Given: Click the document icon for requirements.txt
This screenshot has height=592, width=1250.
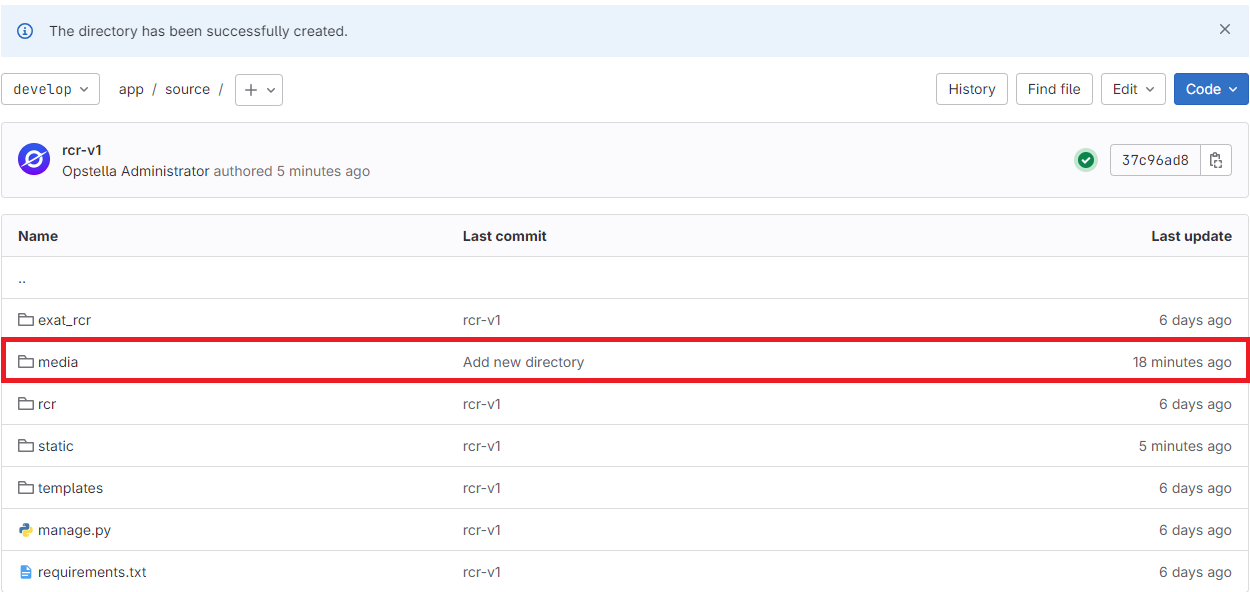Looking at the screenshot, I should (26, 572).
